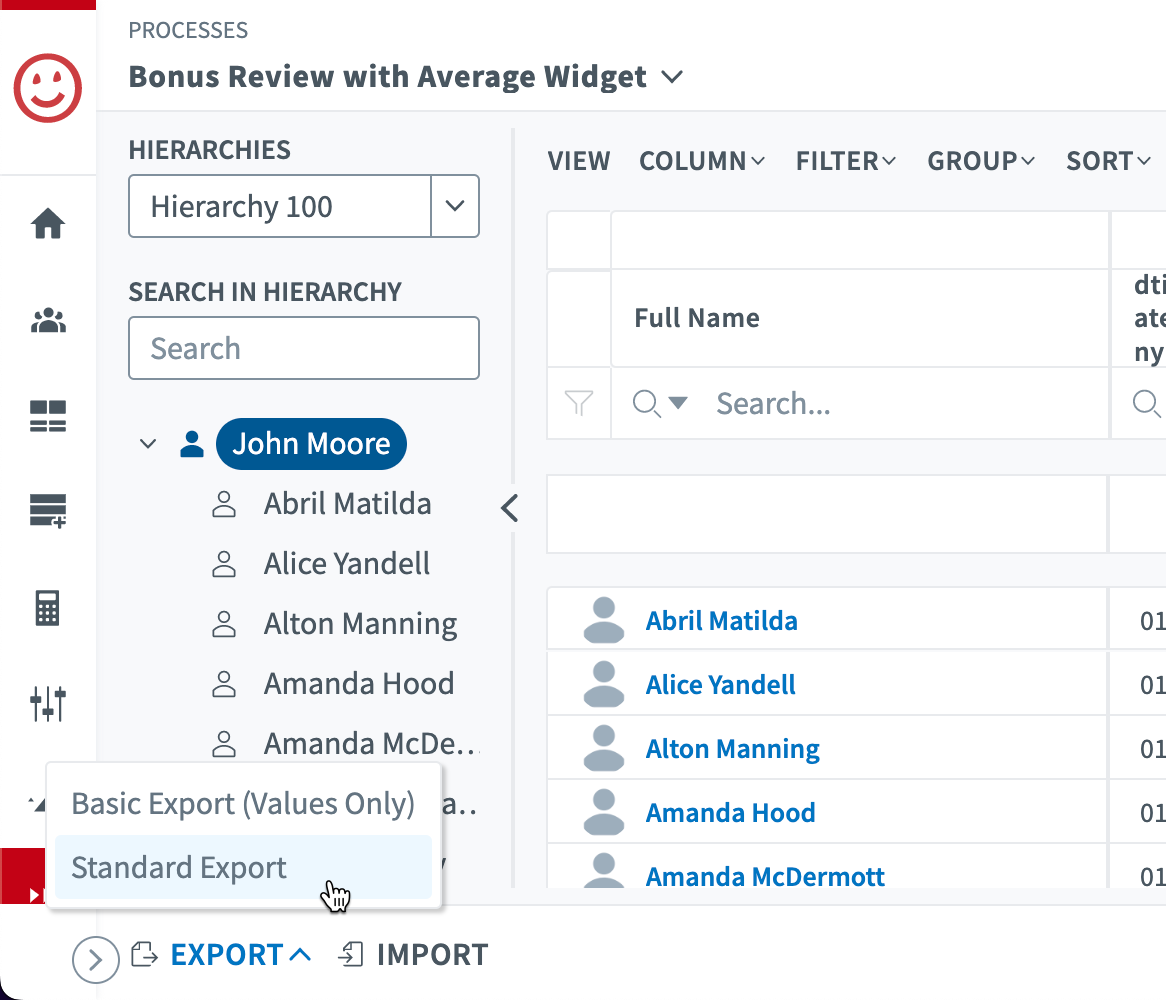Click the home icon in sidebar
The image size is (1166, 1000).
48,224
